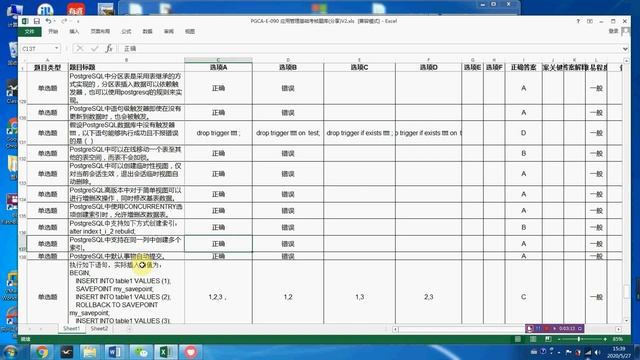This screenshot has width=640, height=360.
Task: Save the workbook with the floppy disk icon
Action: pos(37,21)
